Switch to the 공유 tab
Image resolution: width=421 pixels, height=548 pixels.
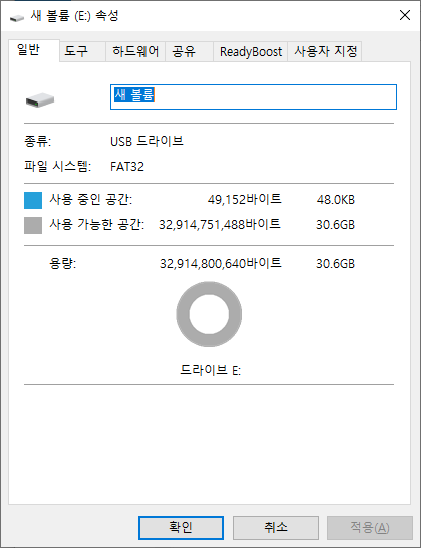[189, 52]
